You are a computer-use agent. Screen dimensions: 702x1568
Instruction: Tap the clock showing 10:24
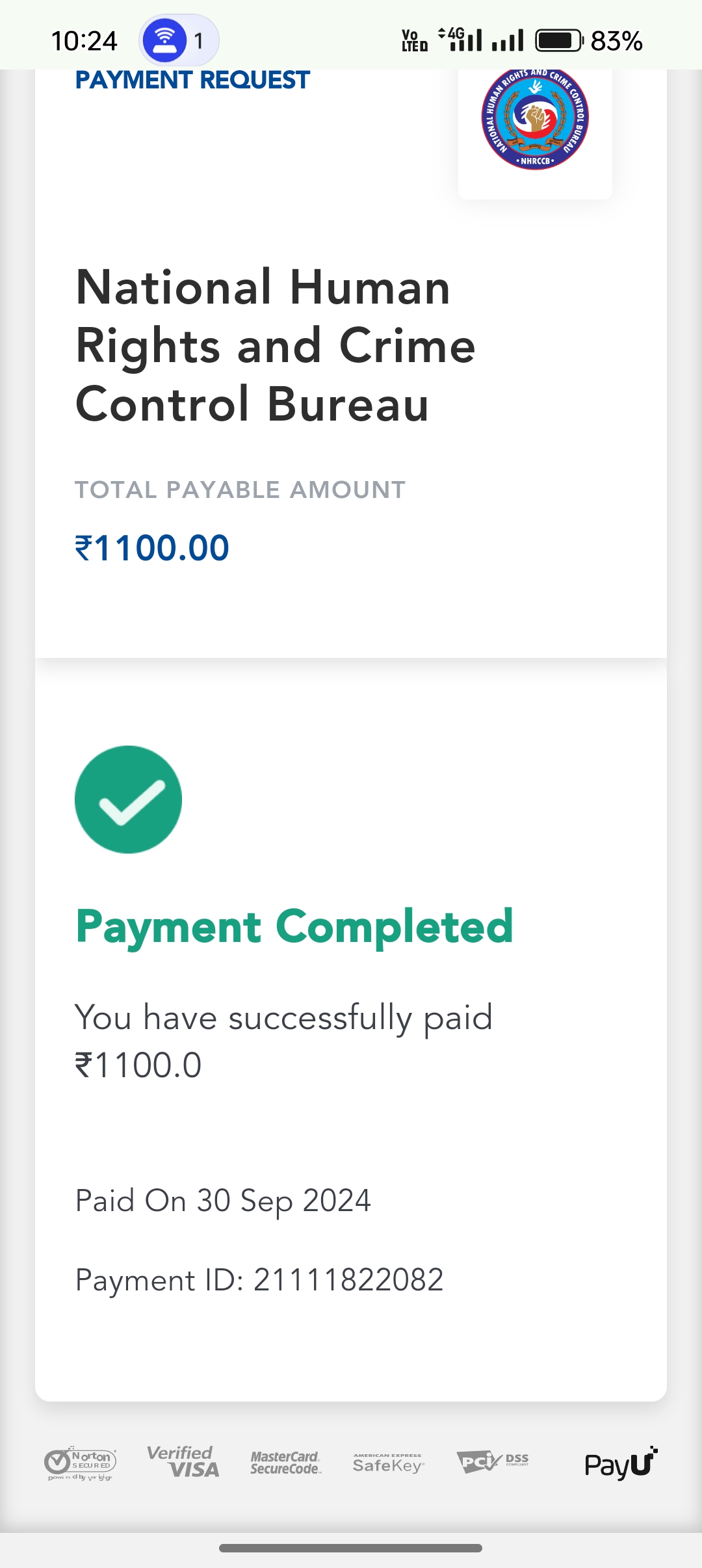click(84, 41)
